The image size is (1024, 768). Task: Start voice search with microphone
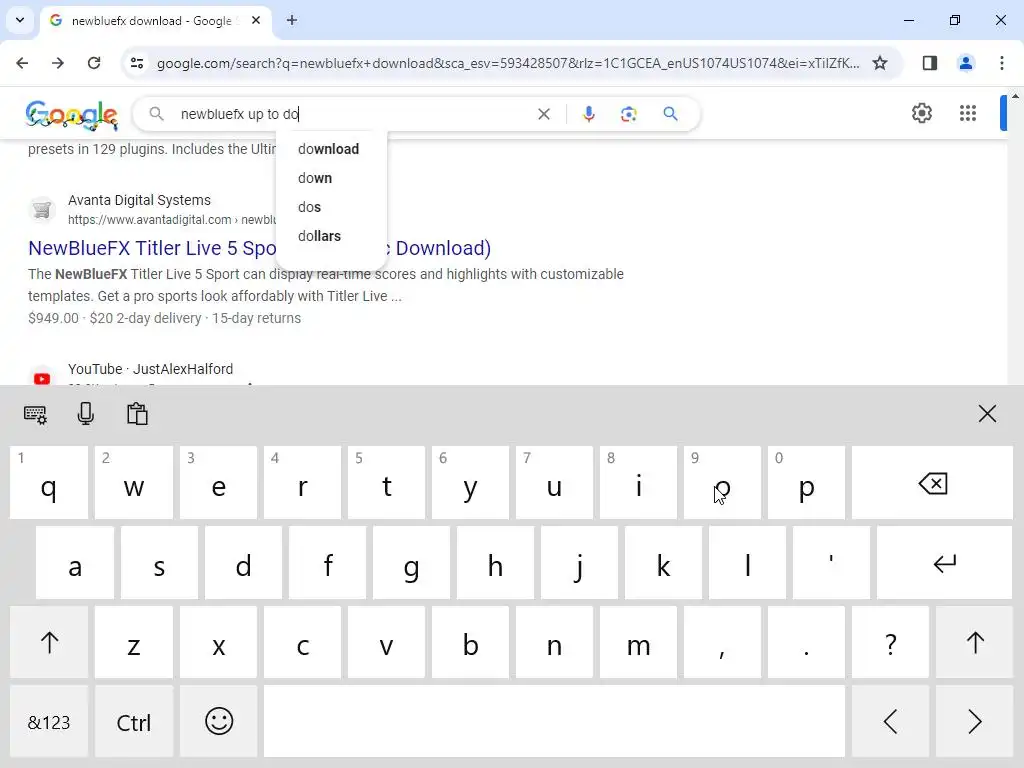click(x=588, y=114)
